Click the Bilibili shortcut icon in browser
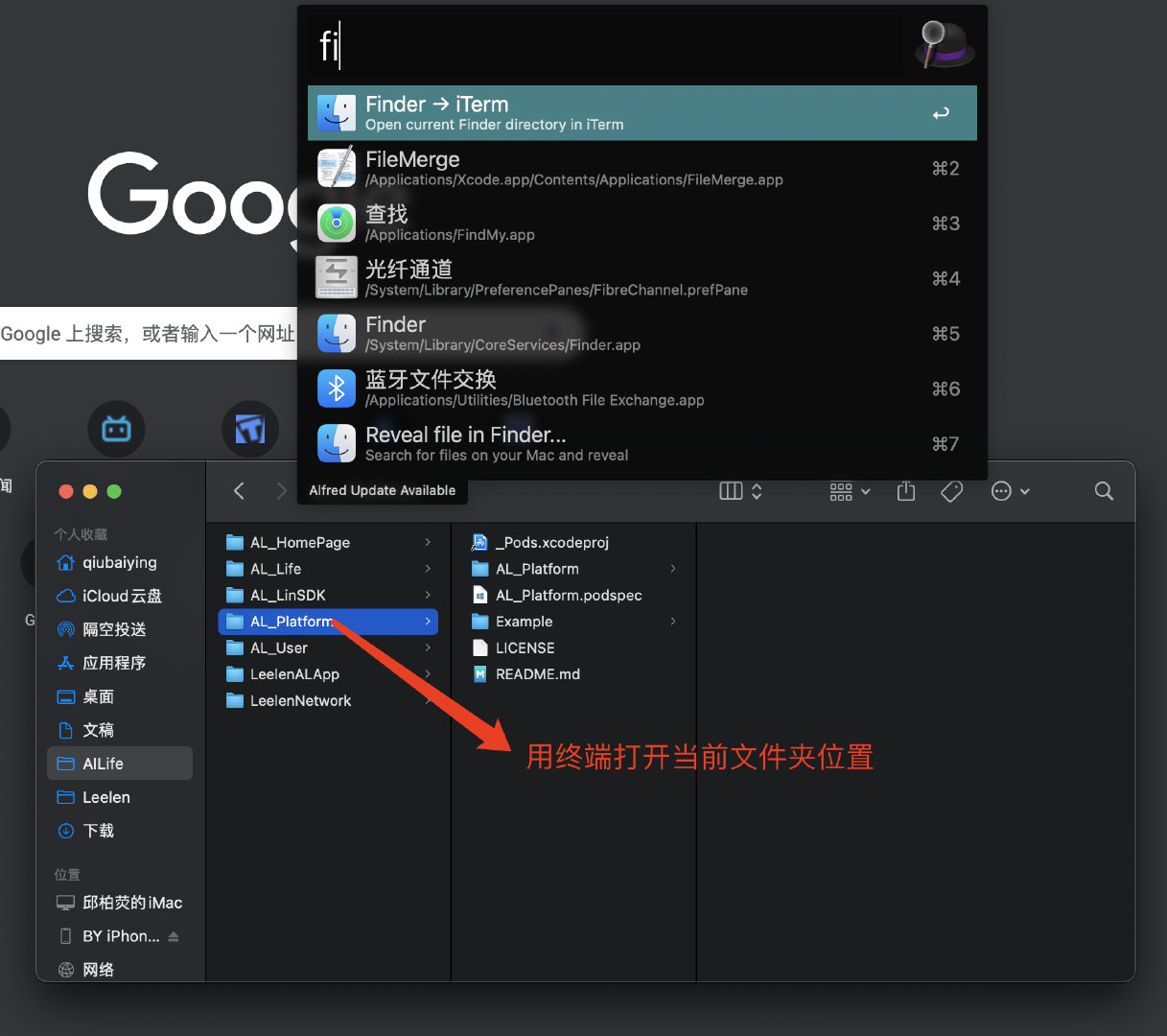This screenshot has width=1167, height=1036. point(116,429)
